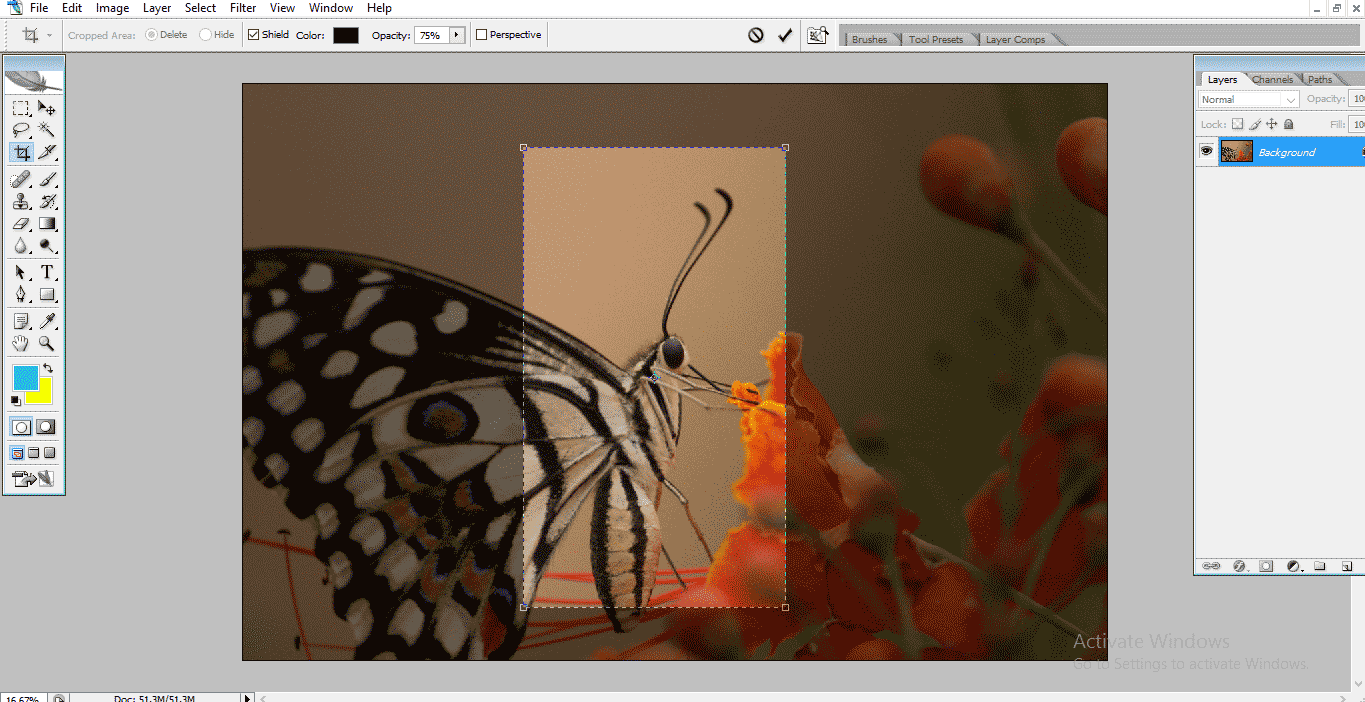
Task: Select the Hand tool
Action: coord(21,344)
